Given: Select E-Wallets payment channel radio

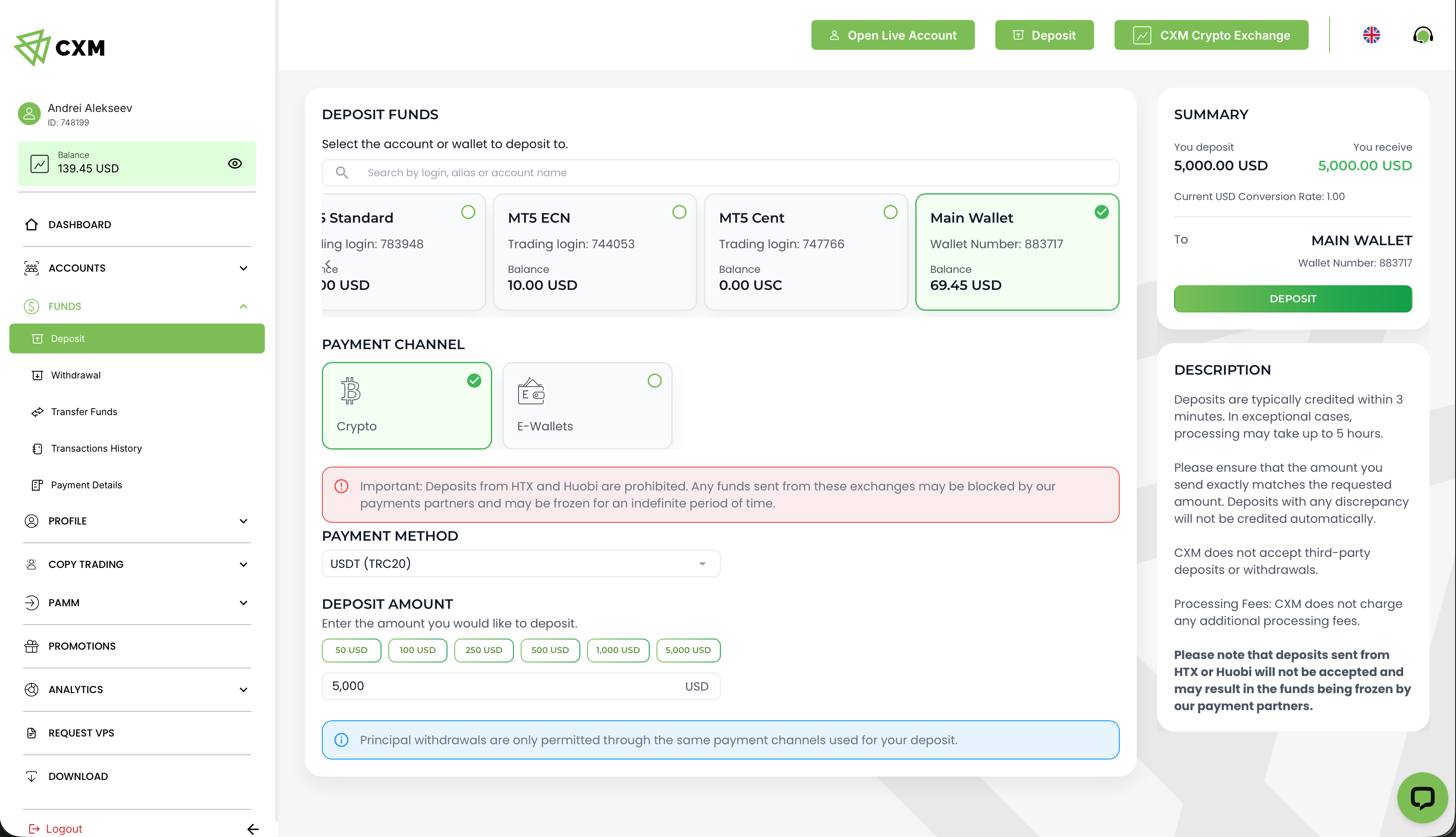Looking at the screenshot, I should pyautogui.click(x=655, y=381).
